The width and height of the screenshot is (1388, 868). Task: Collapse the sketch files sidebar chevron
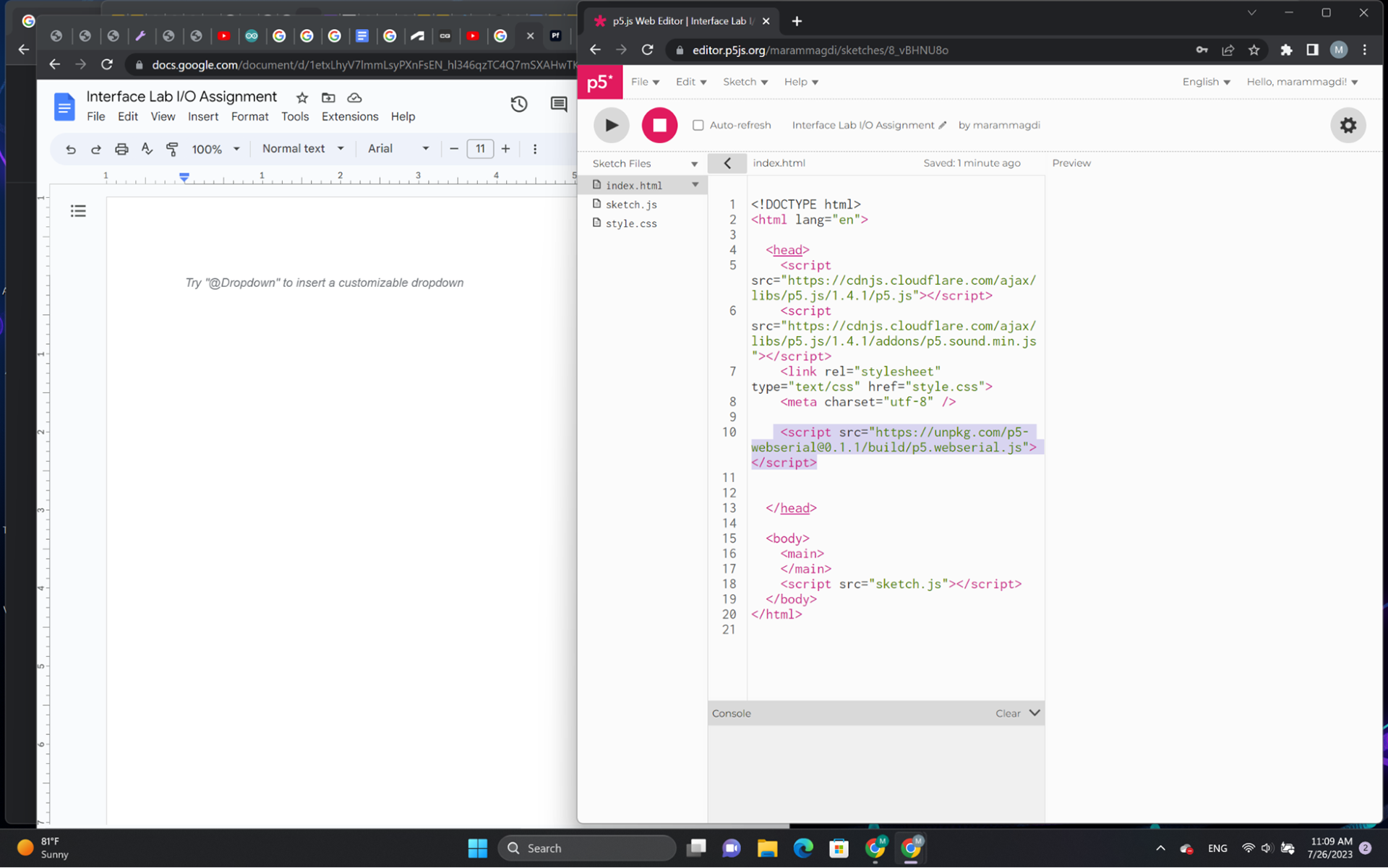(x=727, y=163)
